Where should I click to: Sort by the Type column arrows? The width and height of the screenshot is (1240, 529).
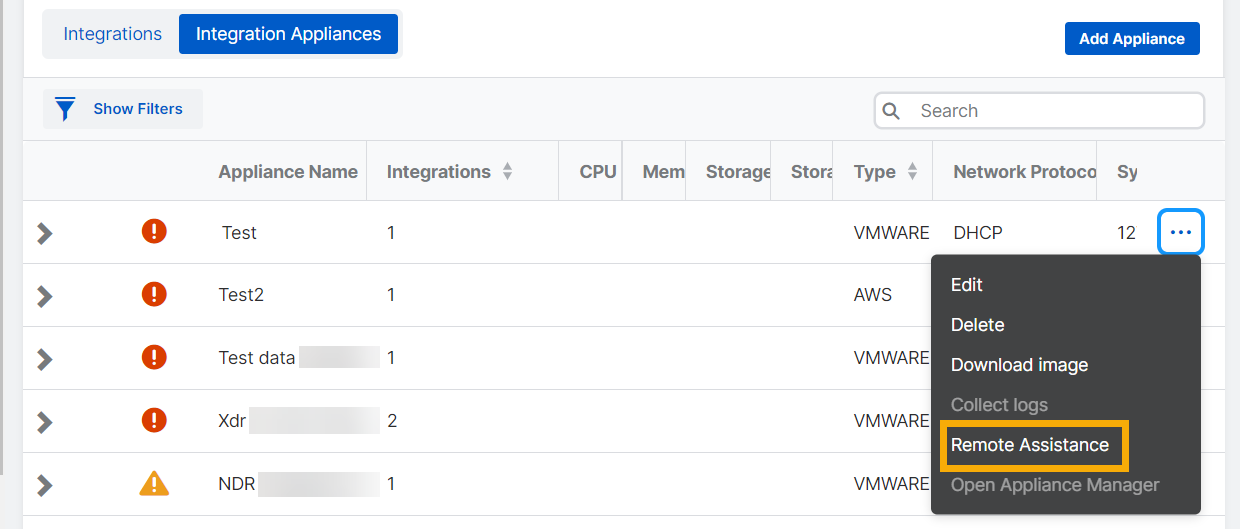912,172
